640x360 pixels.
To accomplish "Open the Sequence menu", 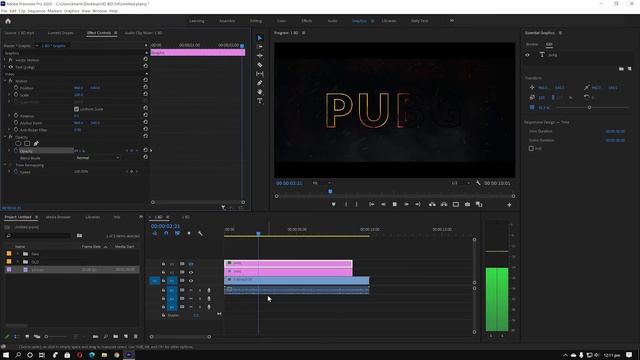I will point(36,11).
